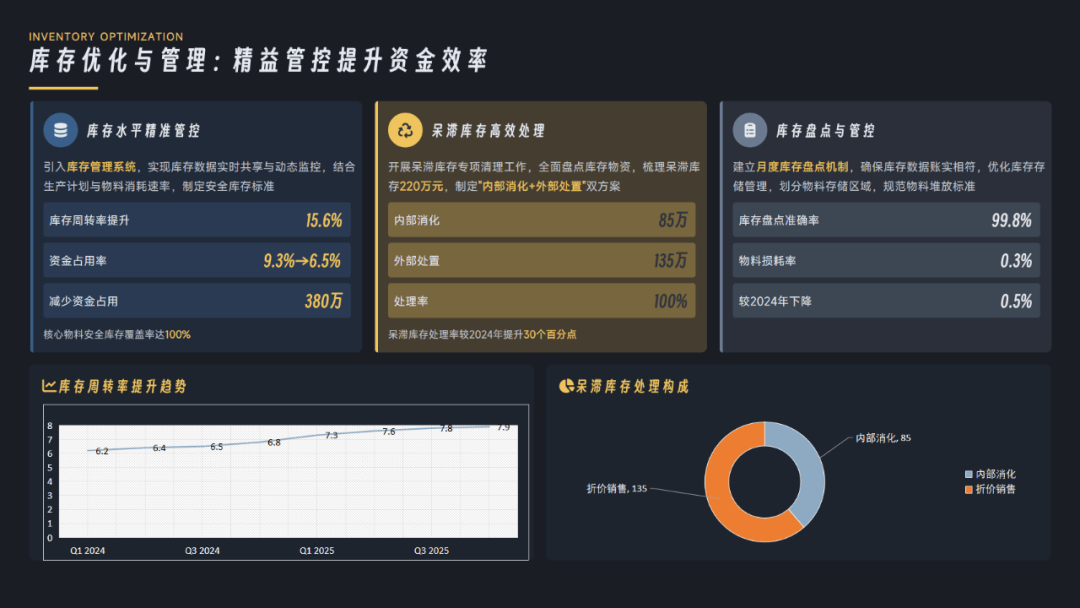This screenshot has width=1080, height=608.
Task: Click the 处理率 100% row
Action: pos(541,301)
